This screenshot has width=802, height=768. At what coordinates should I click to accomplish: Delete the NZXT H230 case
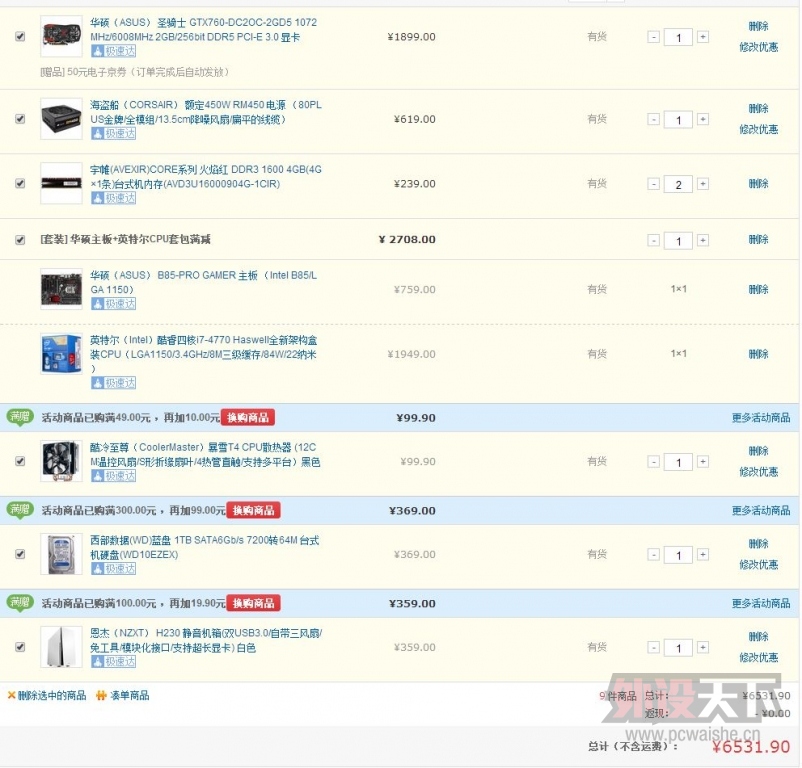coord(758,637)
